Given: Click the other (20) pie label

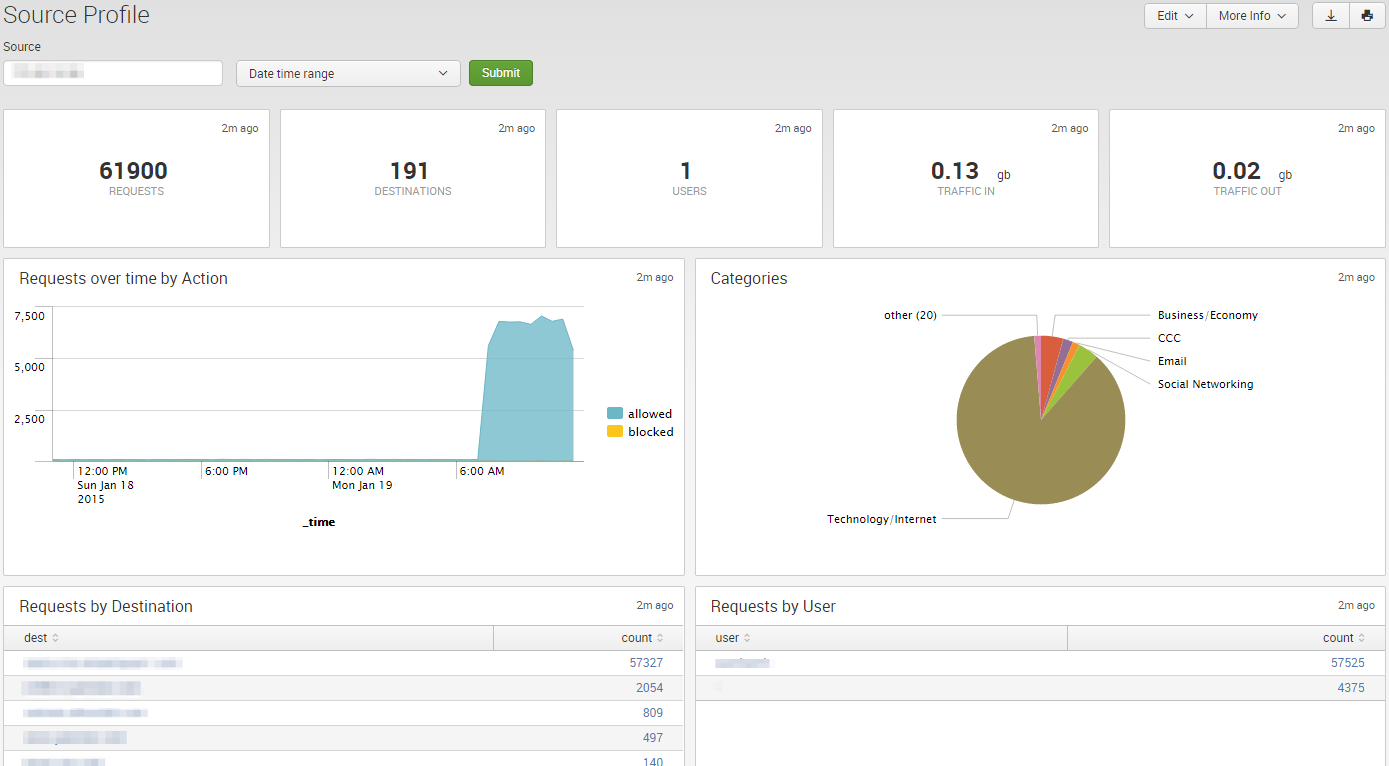Looking at the screenshot, I should click(x=910, y=315).
